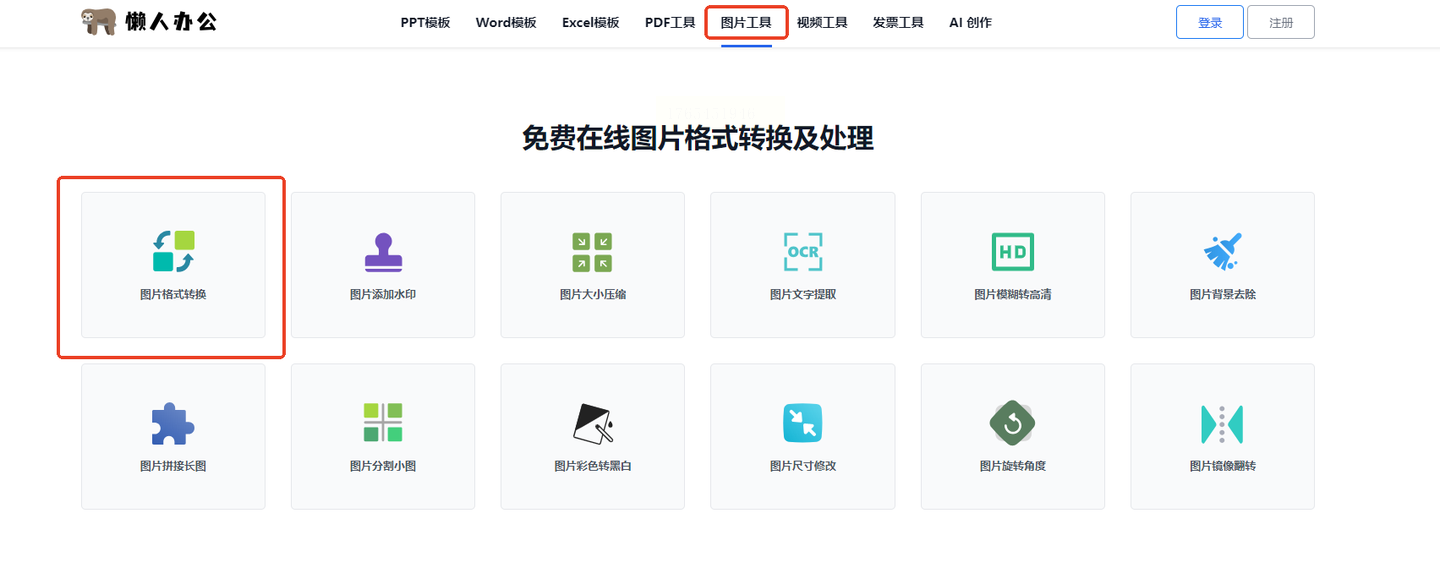
Task: Click the 登录 button
Action: (x=1210, y=22)
